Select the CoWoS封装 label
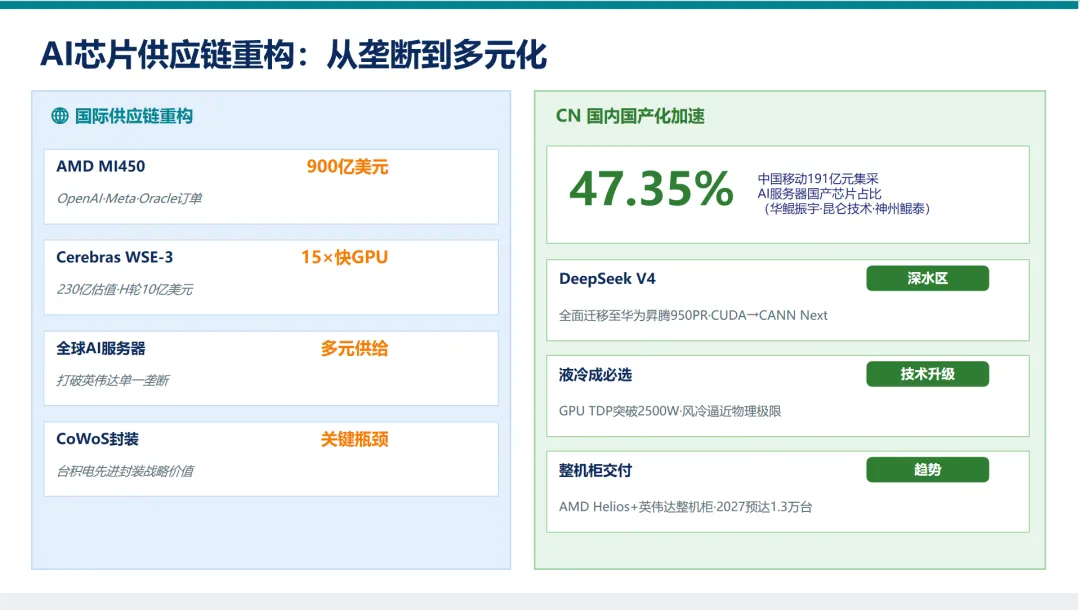The image size is (1080, 610). pyautogui.click(x=97, y=439)
